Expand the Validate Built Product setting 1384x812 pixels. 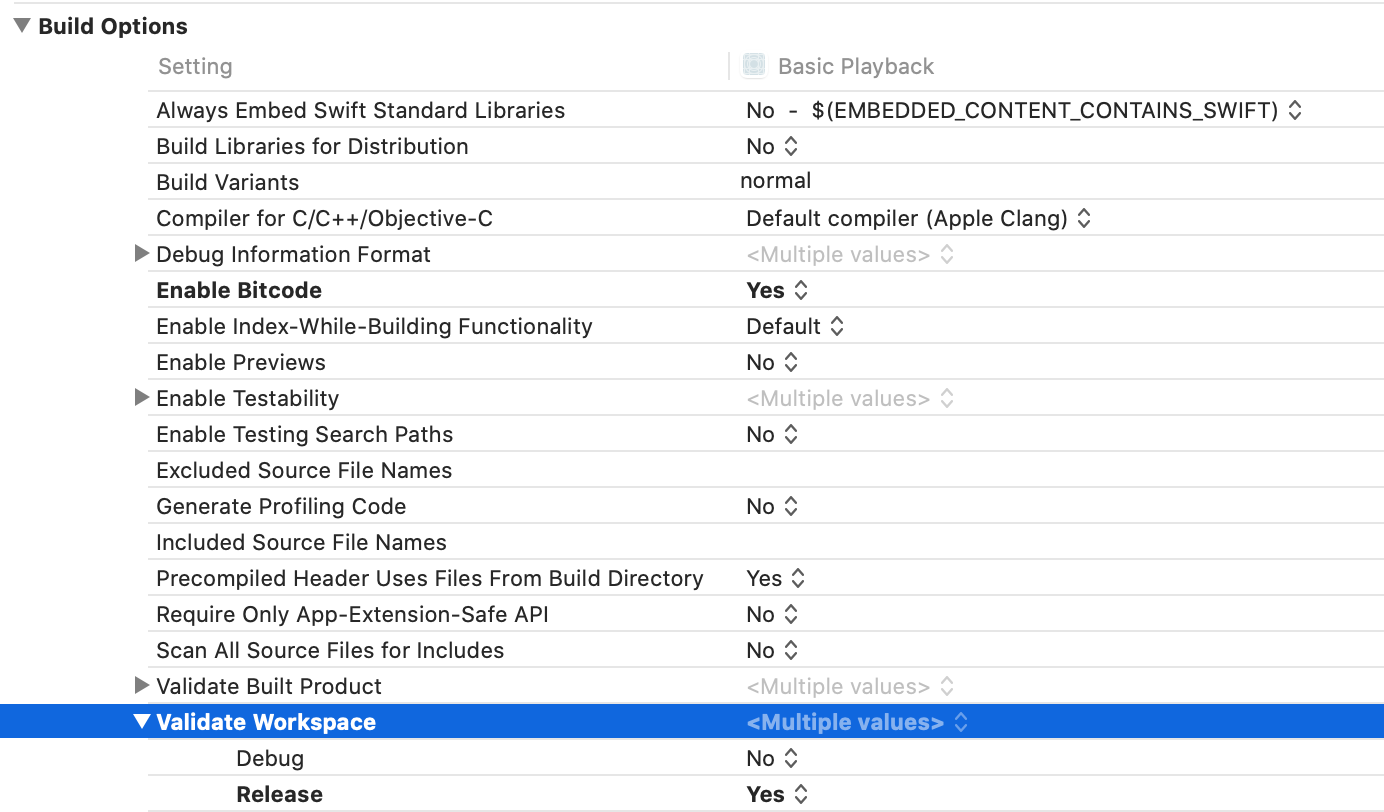(142, 686)
